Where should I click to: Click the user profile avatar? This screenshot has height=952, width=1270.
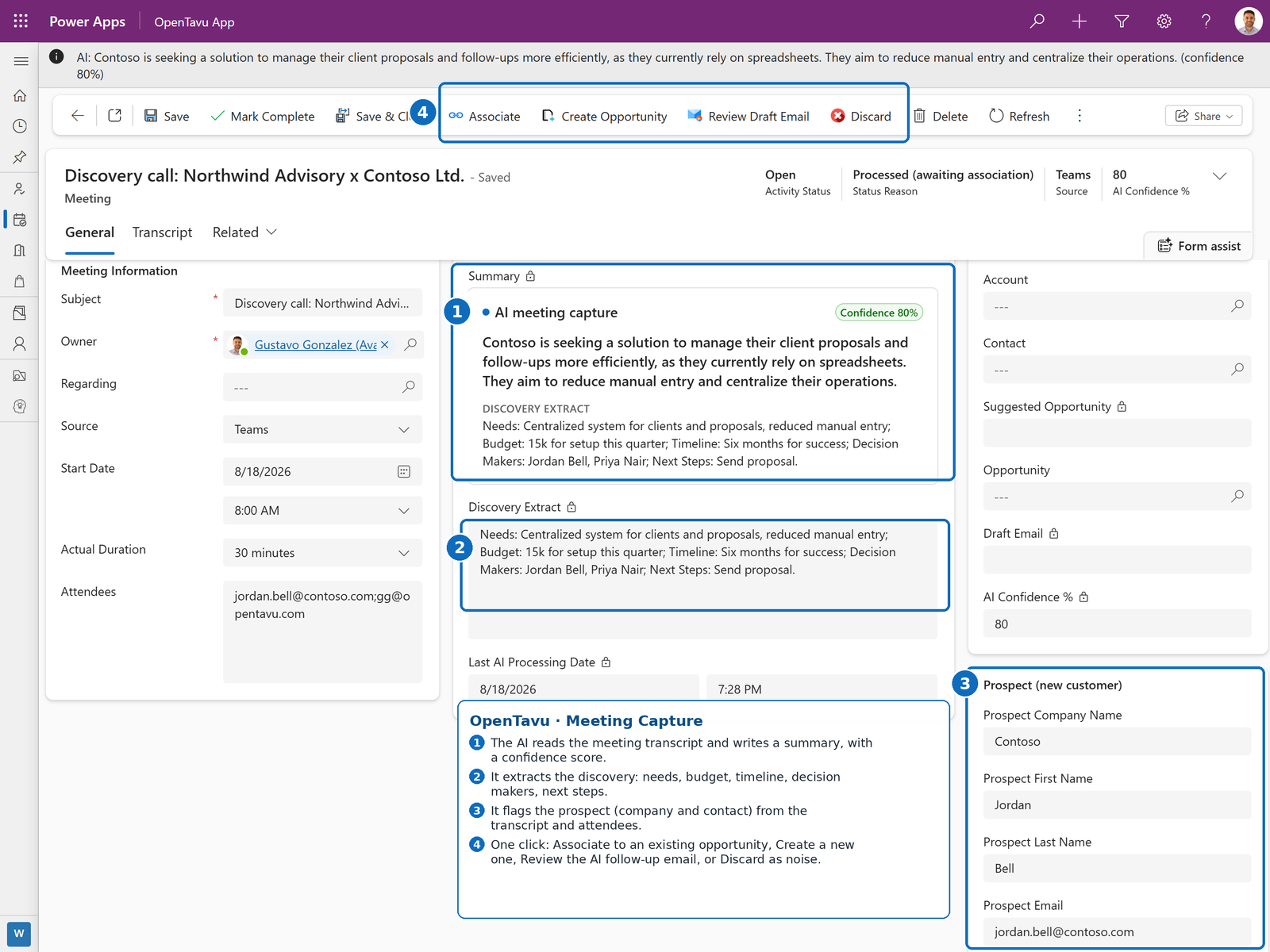click(1249, 21)
